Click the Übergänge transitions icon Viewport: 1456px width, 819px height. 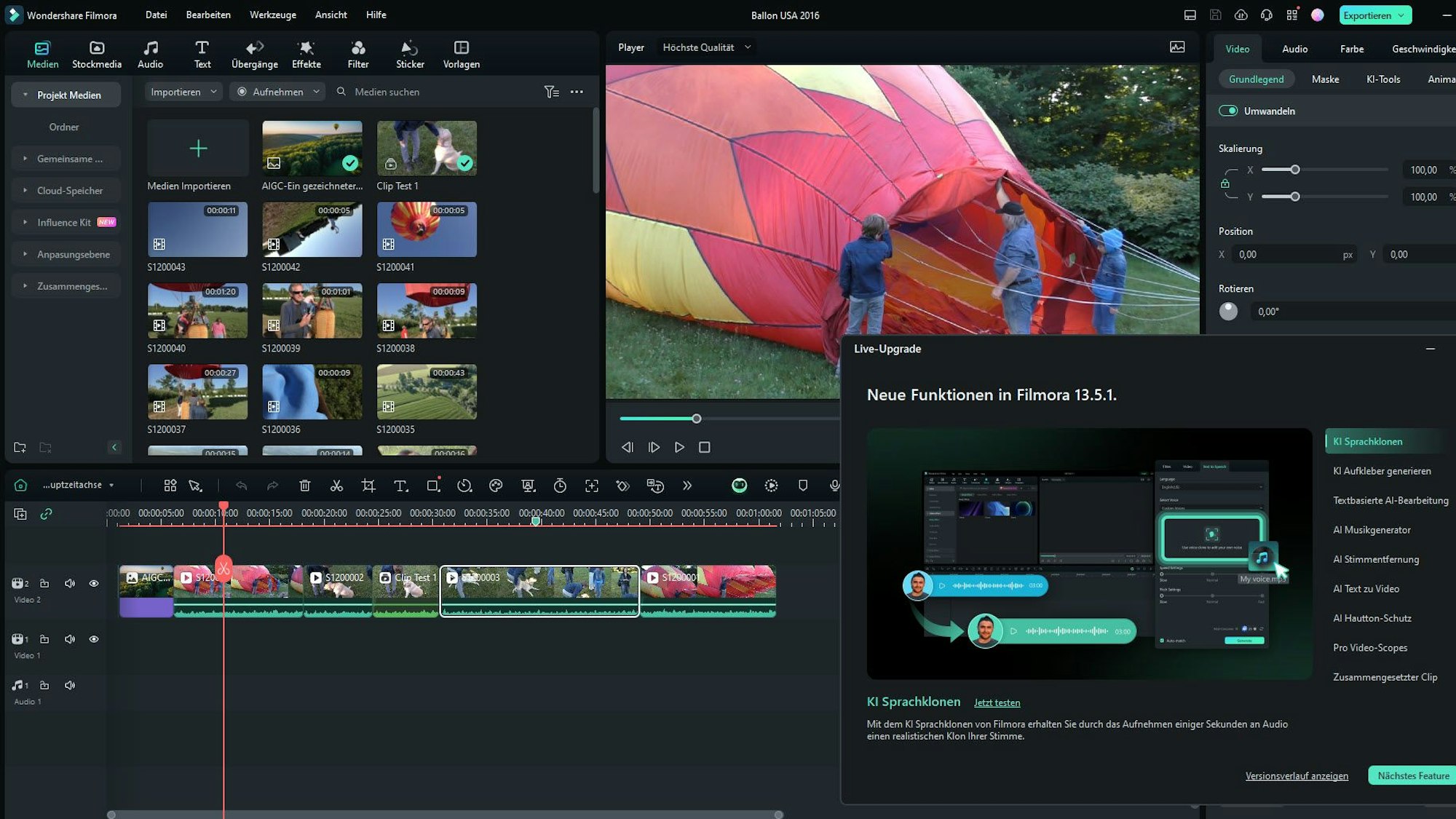253,53
